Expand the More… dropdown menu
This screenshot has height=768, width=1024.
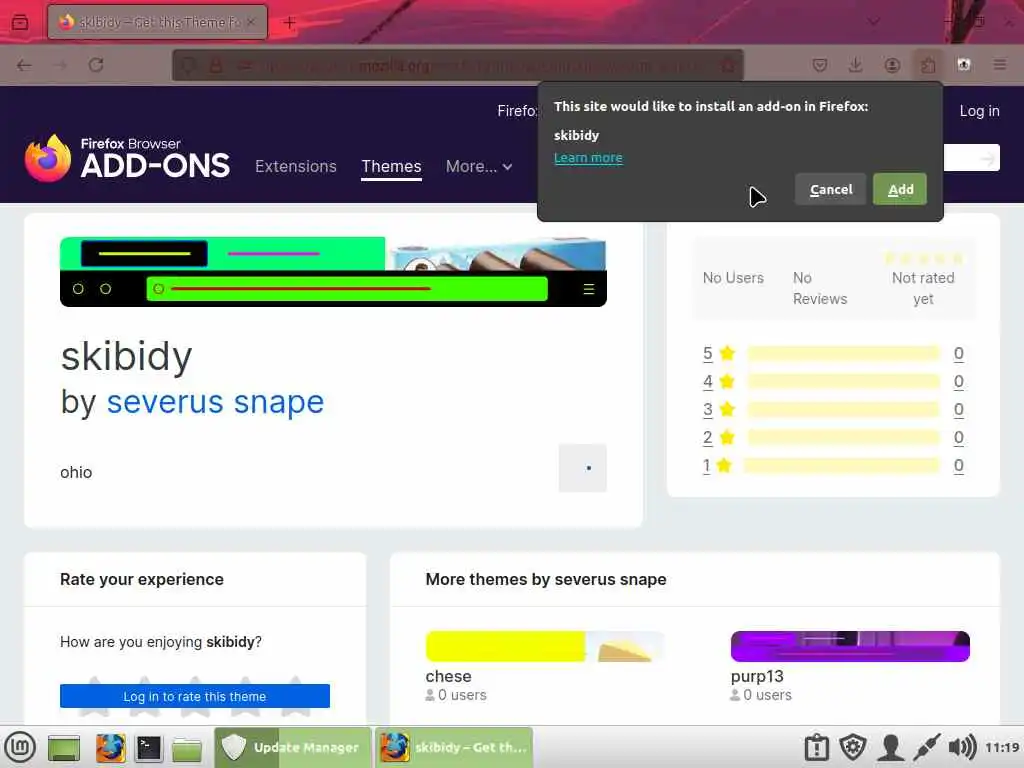point(479,167)
